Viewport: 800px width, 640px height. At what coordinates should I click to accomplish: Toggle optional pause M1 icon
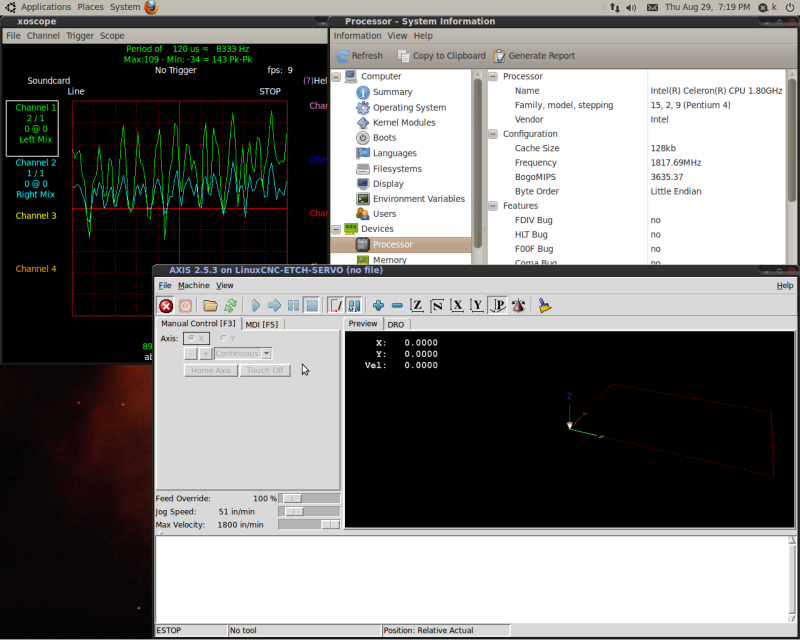(x=354, y=306)
